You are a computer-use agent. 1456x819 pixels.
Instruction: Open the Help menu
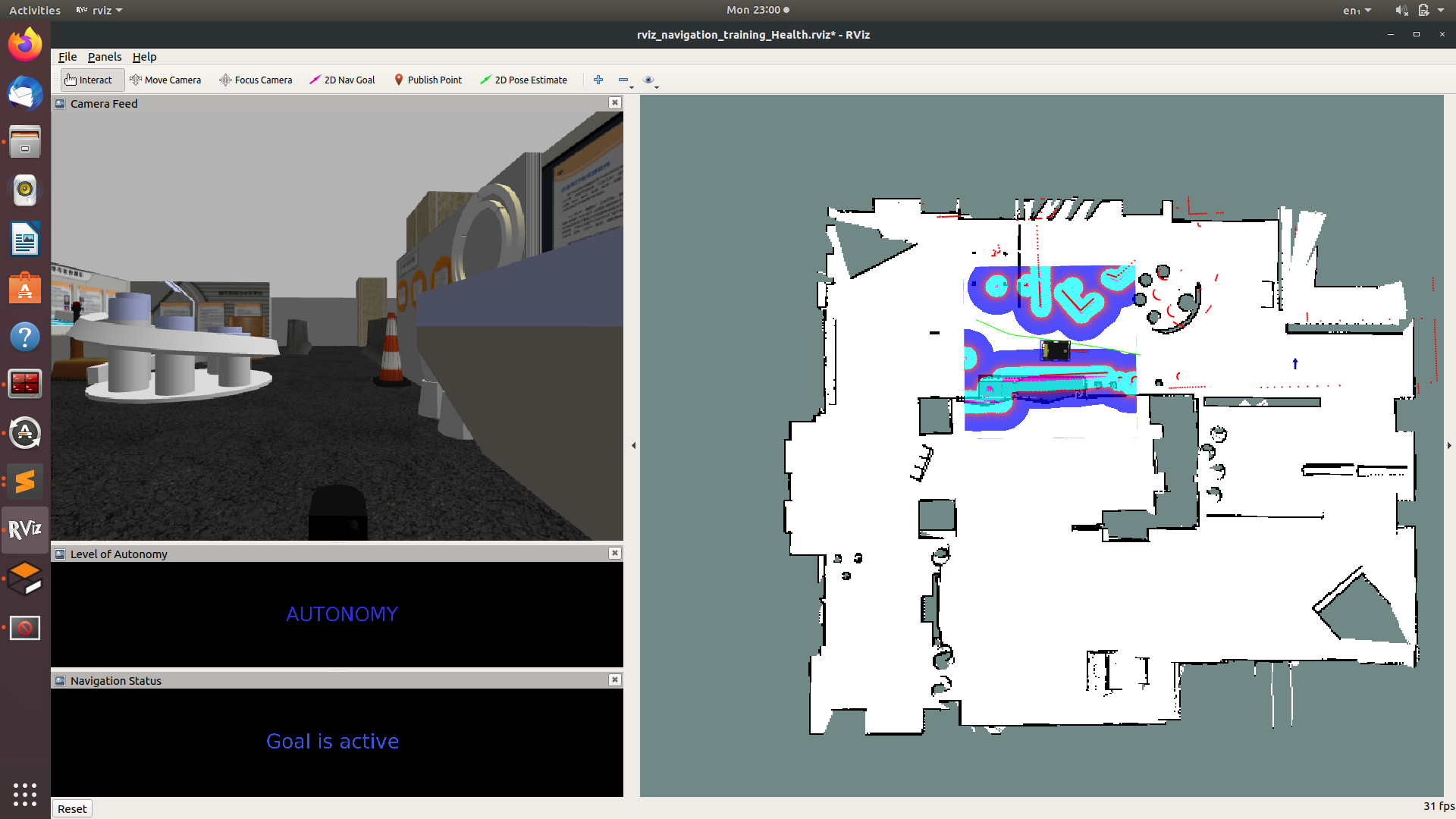tap(144, 57)
